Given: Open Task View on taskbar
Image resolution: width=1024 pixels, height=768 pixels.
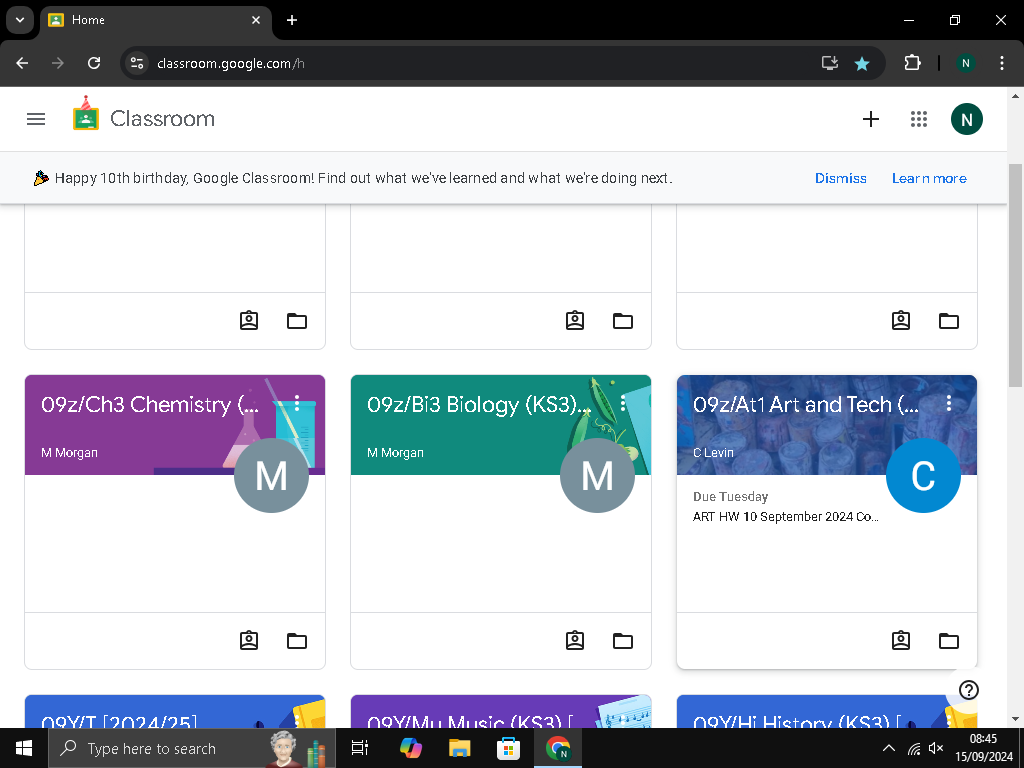Looking at the screenshot, I should pos(360,748).
